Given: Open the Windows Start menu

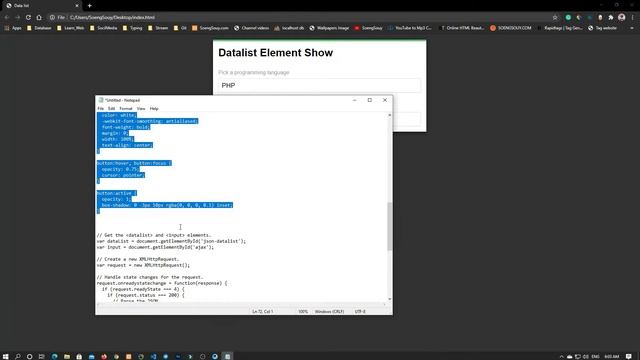Looking at the screenshot, I should [6, 356].
